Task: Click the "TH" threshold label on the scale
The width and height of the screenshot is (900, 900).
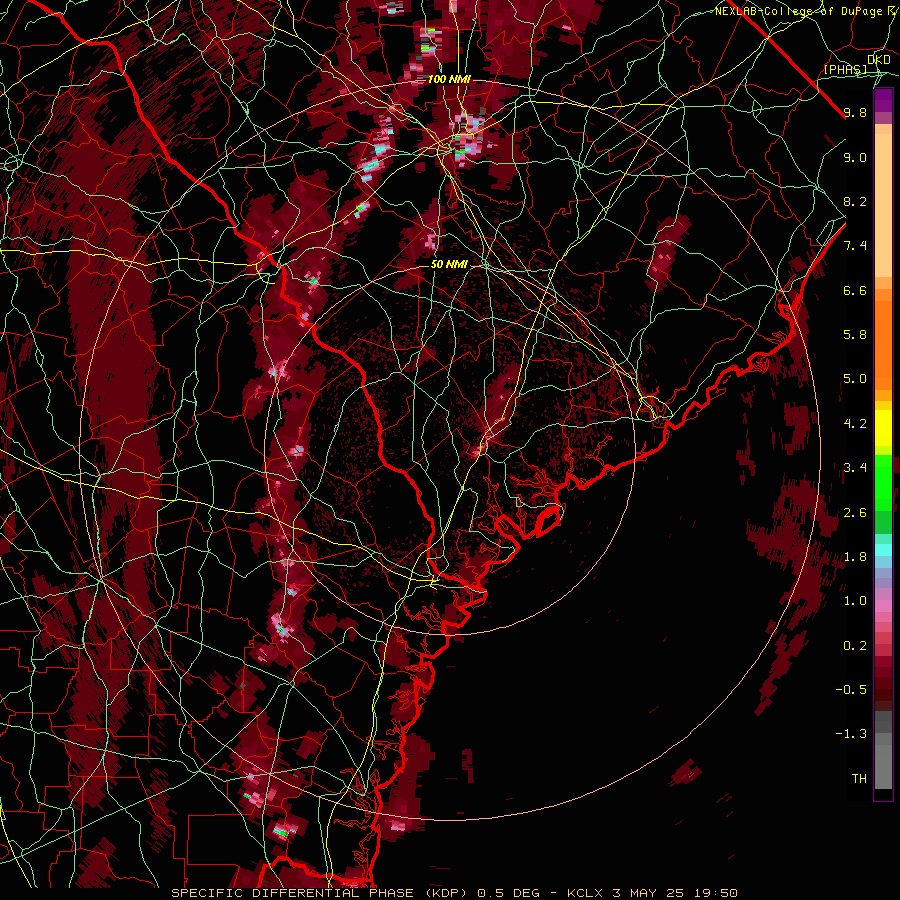Action: click(859, 779)
